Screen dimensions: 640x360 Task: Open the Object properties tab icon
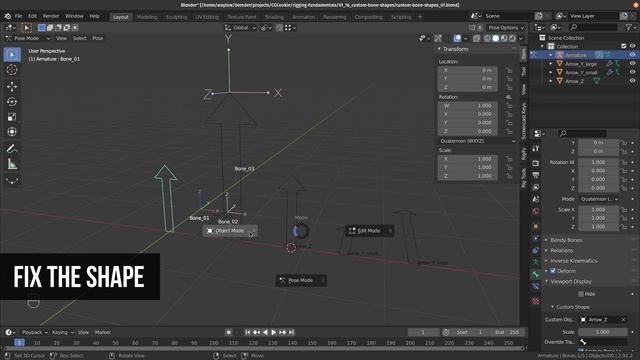(536, 227)
